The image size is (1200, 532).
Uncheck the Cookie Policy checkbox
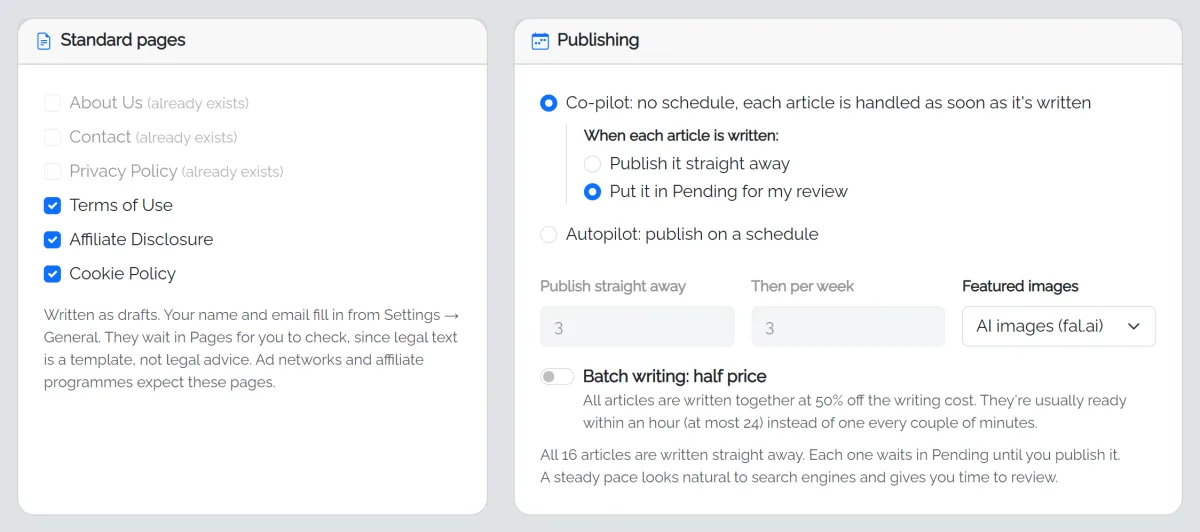tap(53, 273)
